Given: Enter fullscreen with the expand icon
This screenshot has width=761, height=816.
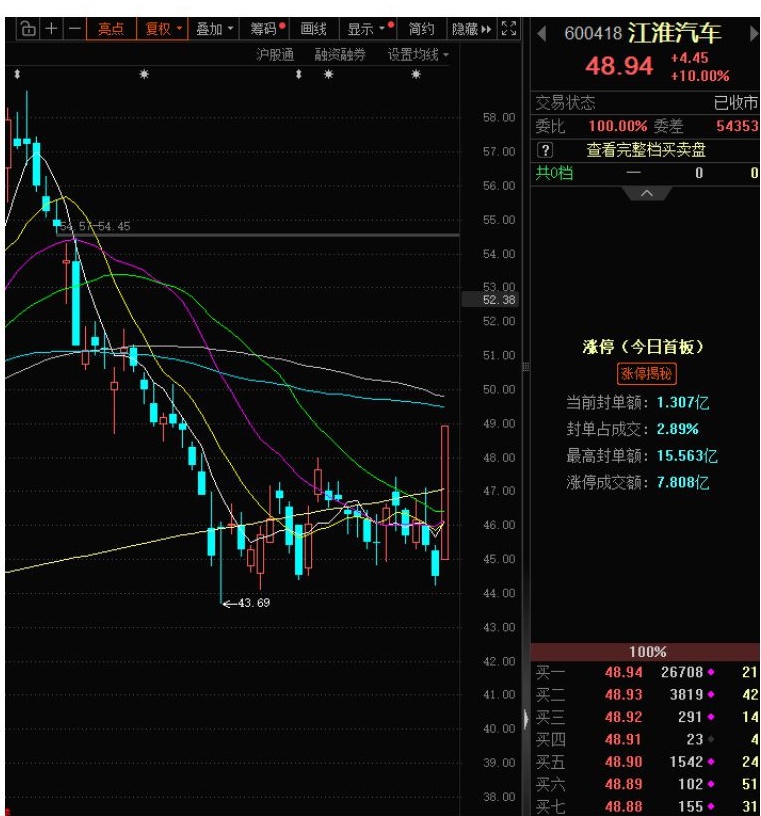Looking at the screenshot, I should tap(509, 29).
